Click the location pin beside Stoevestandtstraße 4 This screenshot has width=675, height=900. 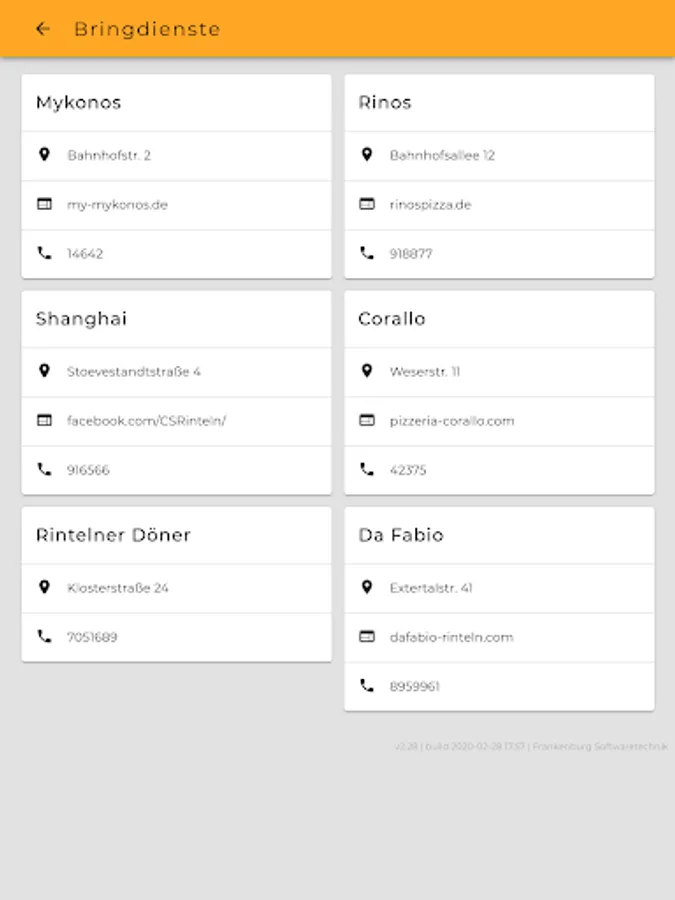click(x=44, y=371)
